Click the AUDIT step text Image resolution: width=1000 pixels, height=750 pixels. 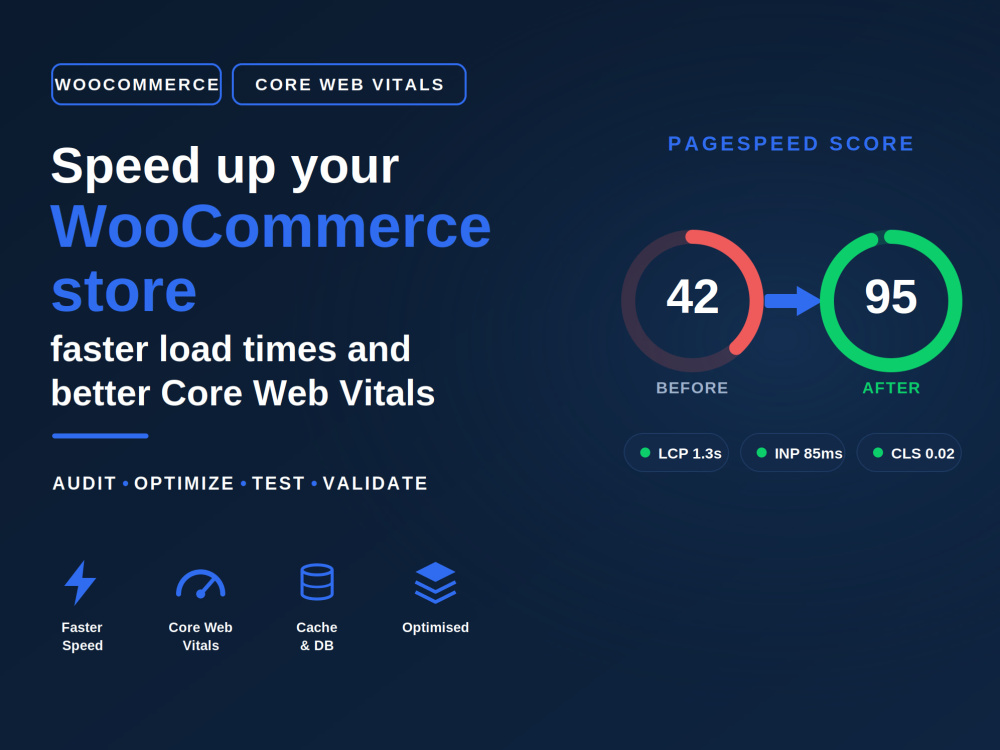[x=84, y=483]
